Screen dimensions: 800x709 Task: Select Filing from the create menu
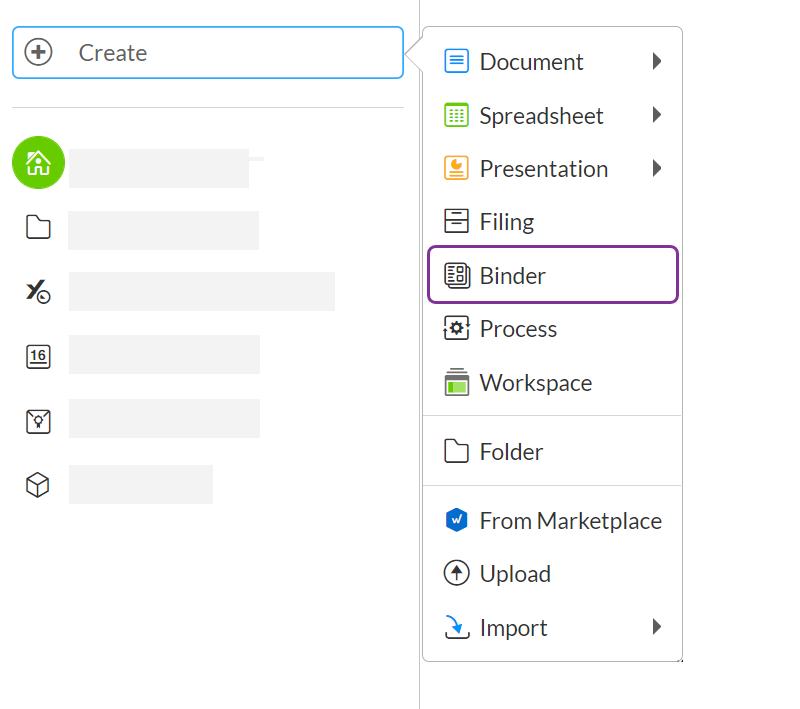click(x=506, y=221)
